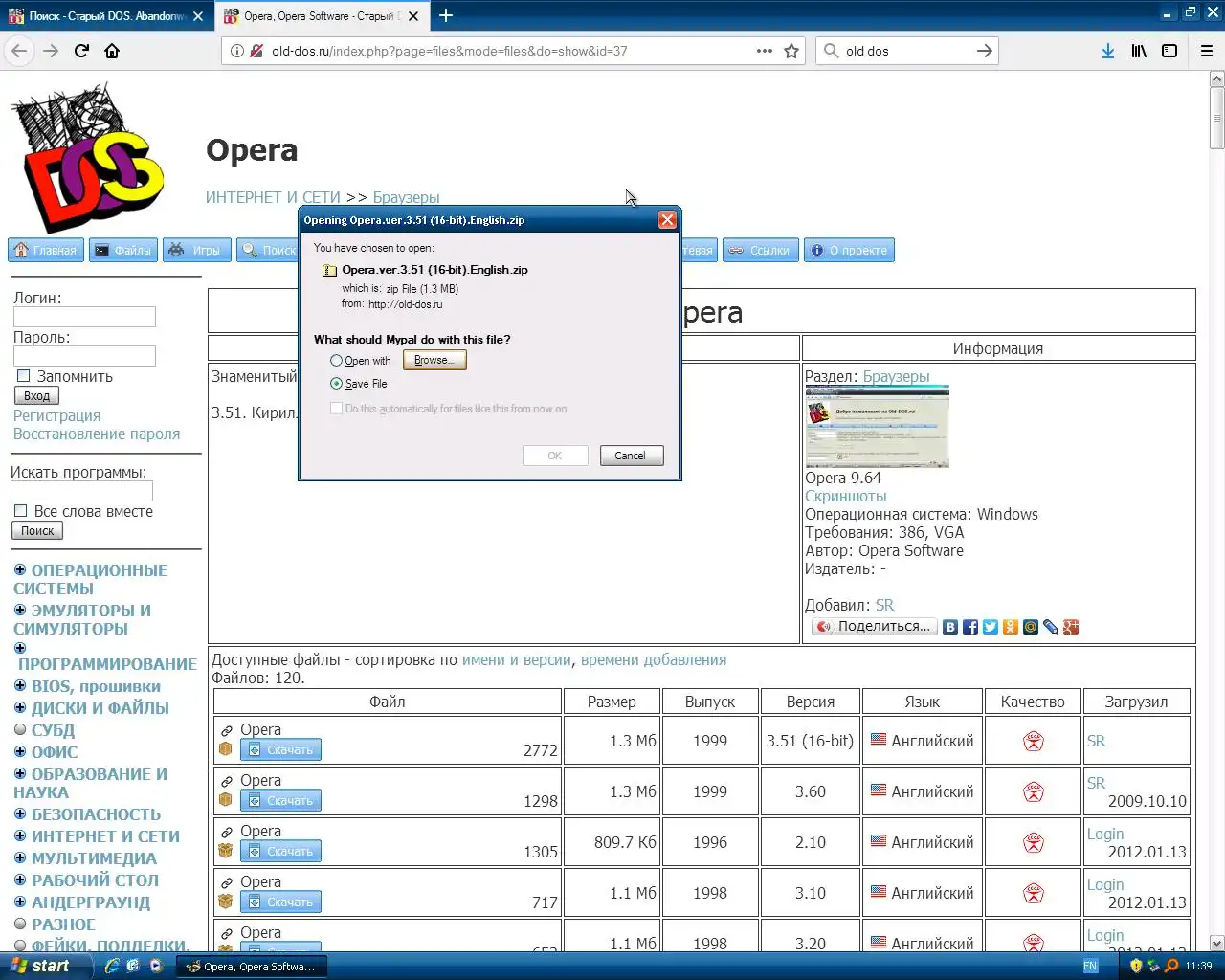The width and height of the screenshot is (1225, 980).
Task: Share via LiveJournal pencil icon
Action: coord(1051,627)
